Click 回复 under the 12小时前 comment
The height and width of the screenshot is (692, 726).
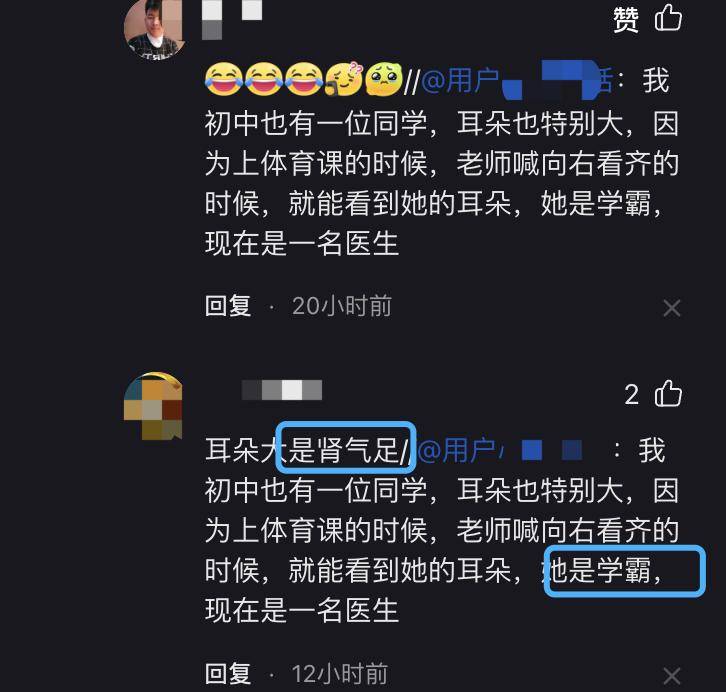click(x=228, y=673)
